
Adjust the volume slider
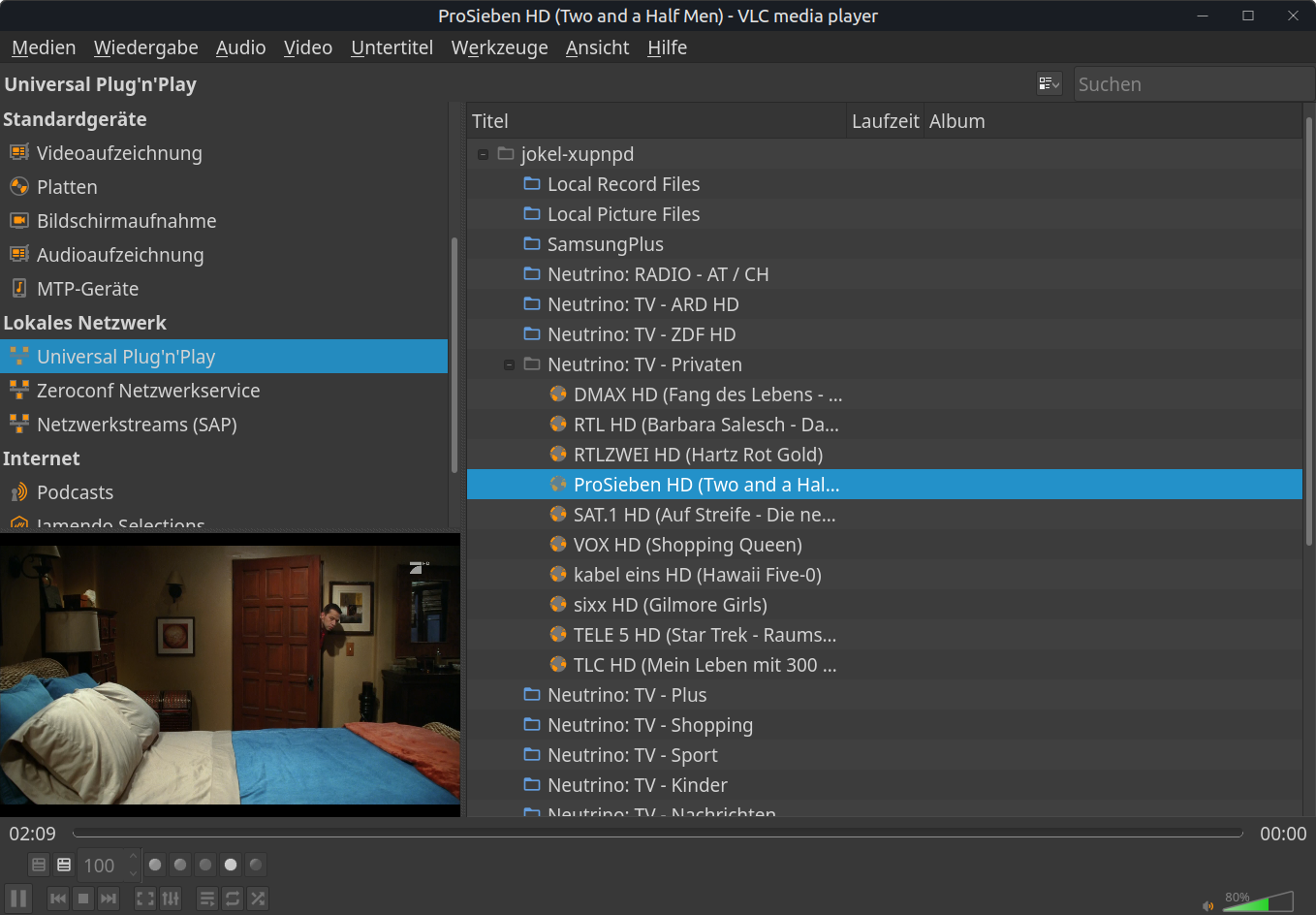point(1258,903)
